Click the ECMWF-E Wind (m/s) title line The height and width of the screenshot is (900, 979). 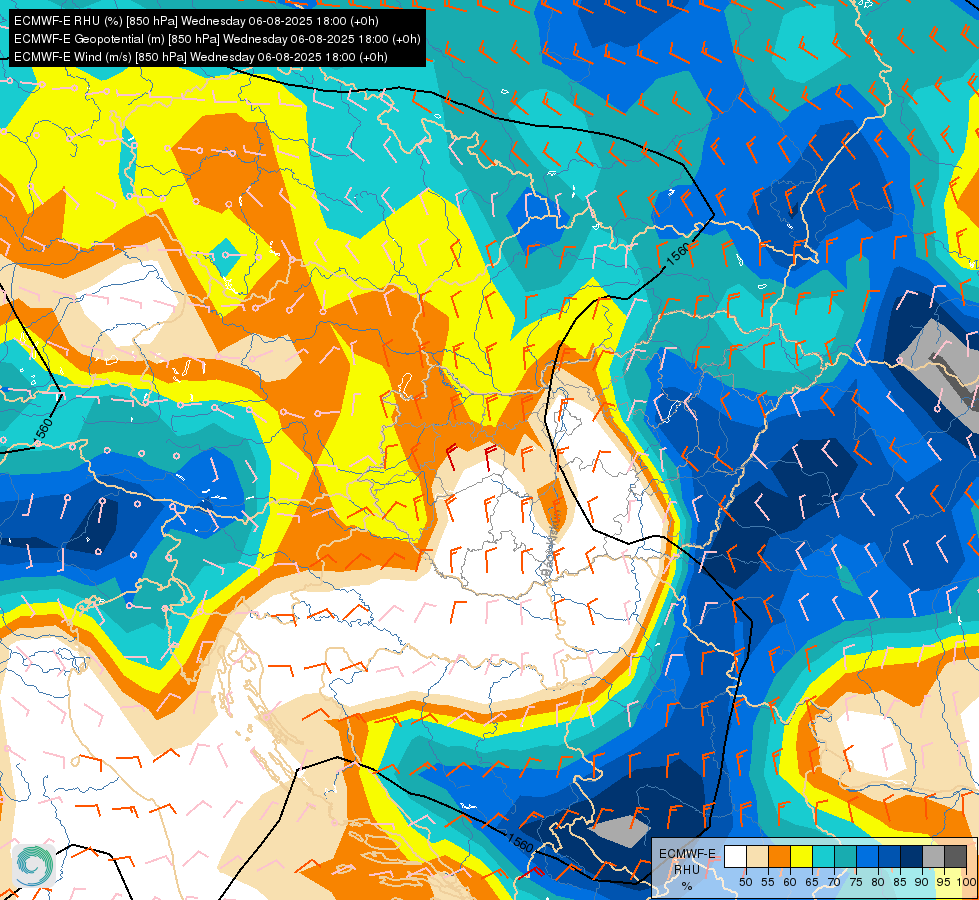point(200,57)
